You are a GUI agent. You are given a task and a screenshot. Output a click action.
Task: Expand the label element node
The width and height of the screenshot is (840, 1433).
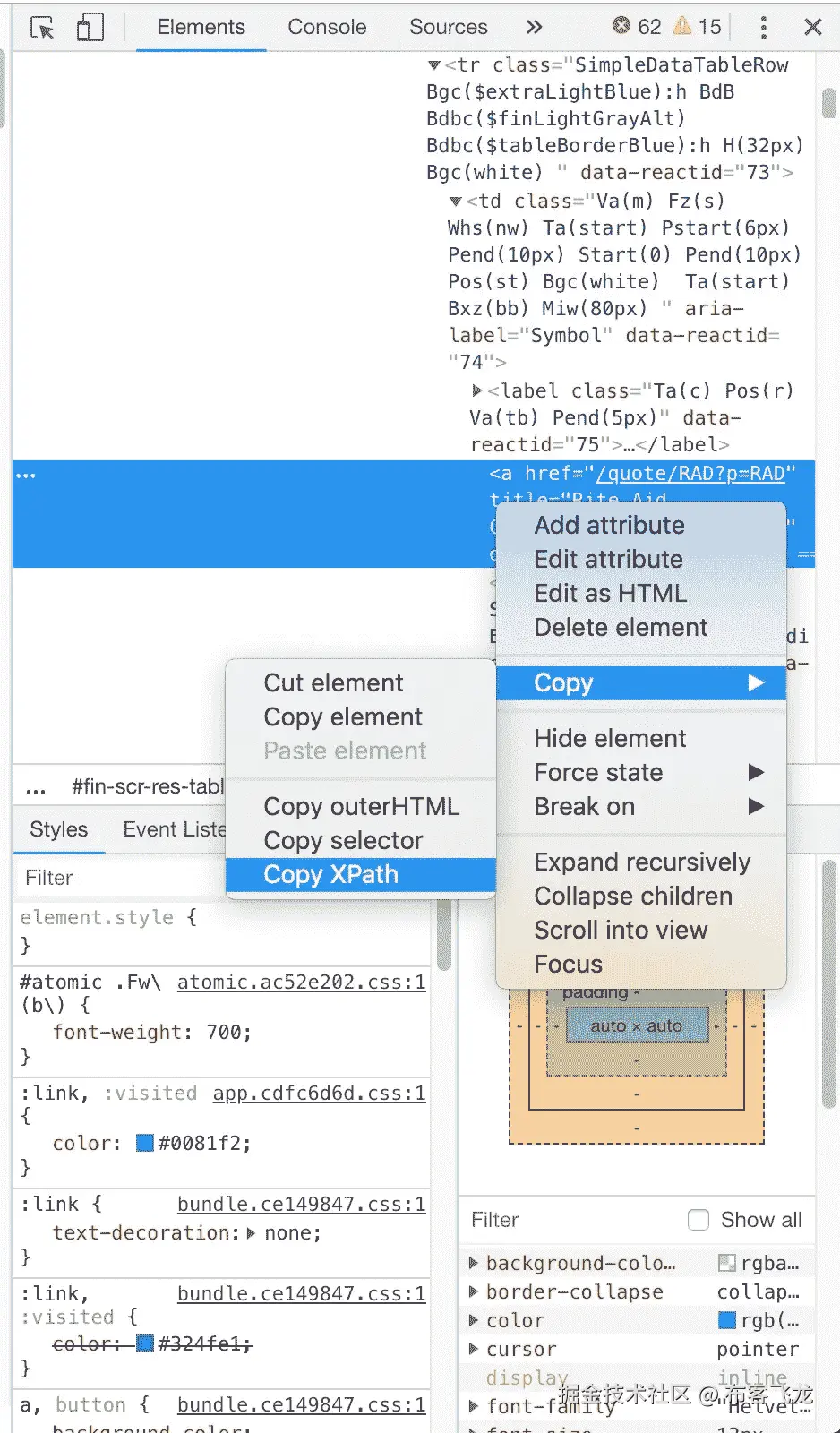[x=477, y=390]
